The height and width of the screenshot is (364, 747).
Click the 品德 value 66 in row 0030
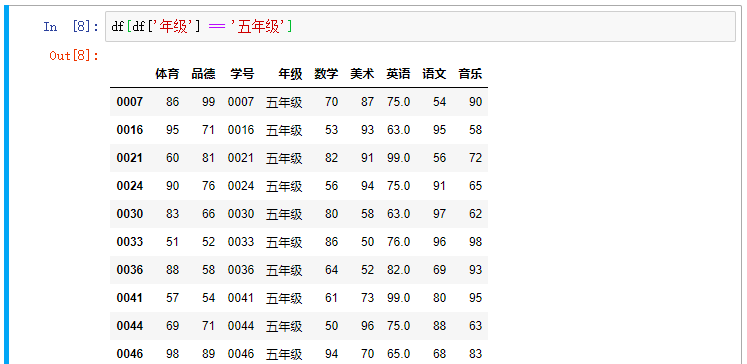(x=209, y=214)
